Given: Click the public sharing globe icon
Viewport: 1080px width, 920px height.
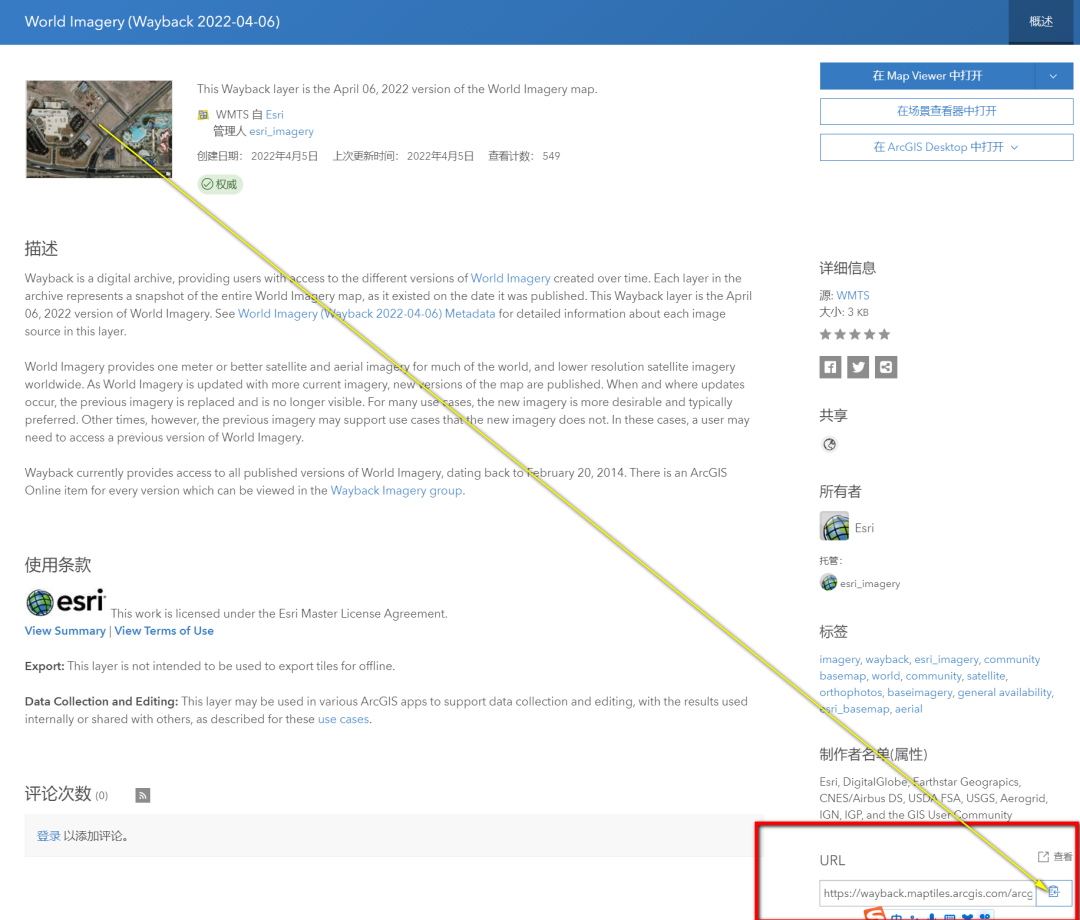Looking at the screenshot, I should (829, 445).
